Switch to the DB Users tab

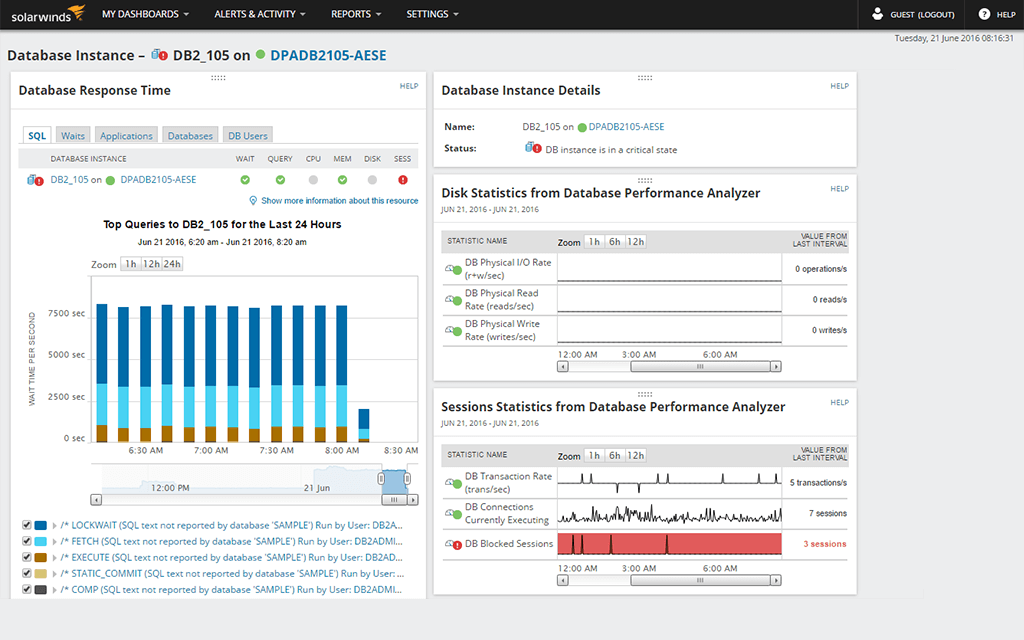[247, 135]
